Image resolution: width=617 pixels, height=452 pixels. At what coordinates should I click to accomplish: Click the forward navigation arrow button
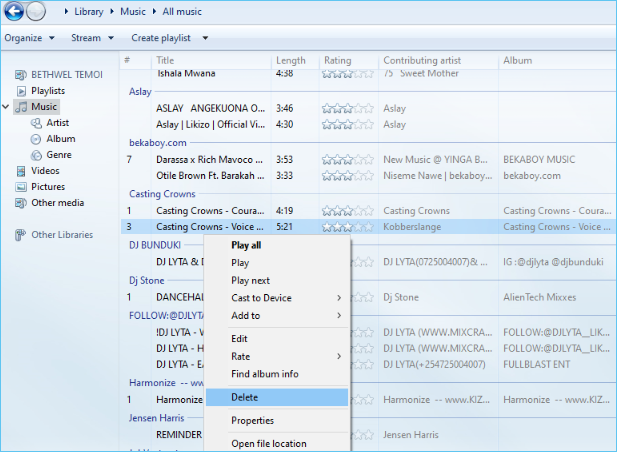tap(36, 11)
